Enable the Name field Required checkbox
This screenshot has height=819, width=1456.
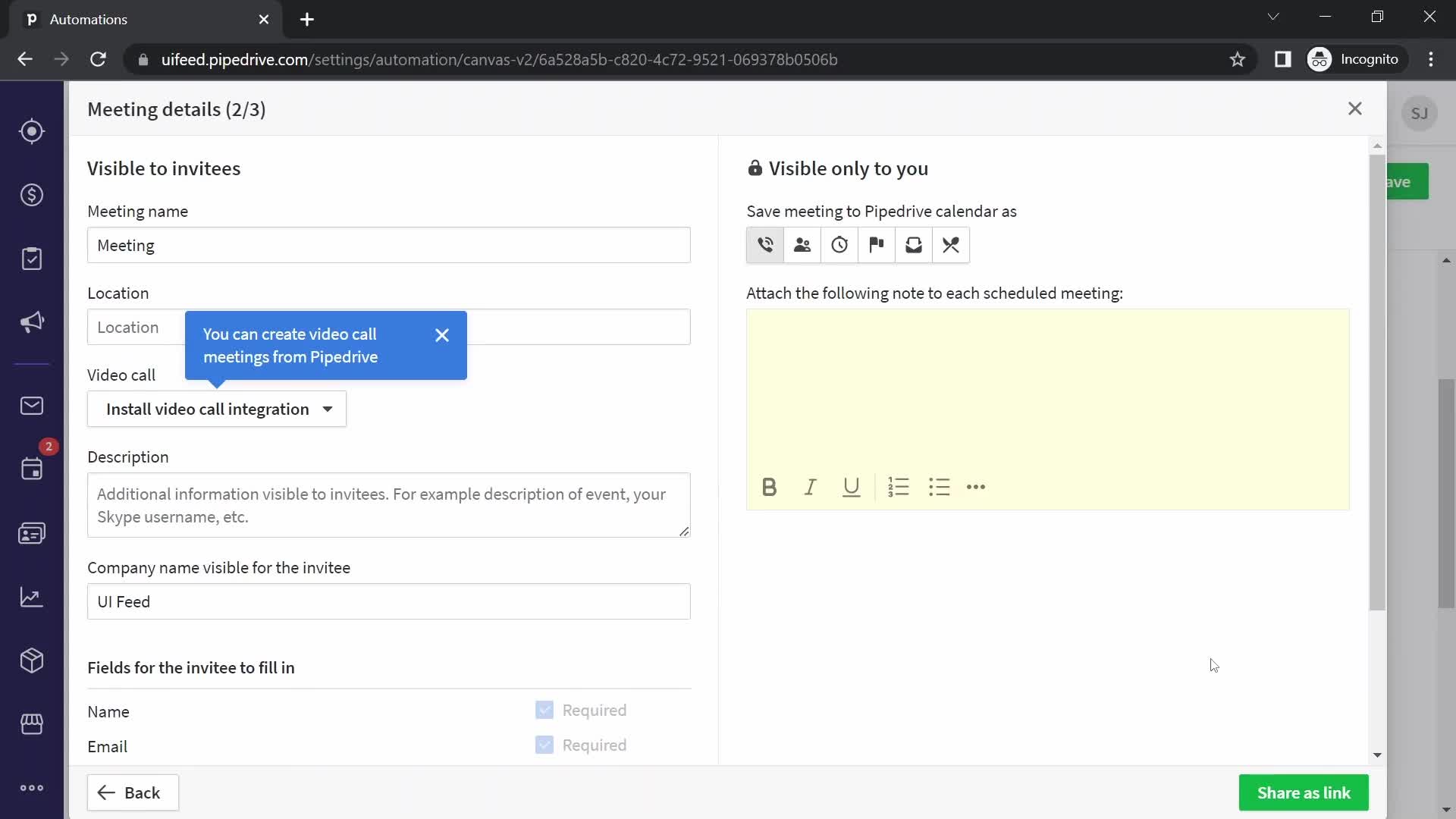(545, 710)
